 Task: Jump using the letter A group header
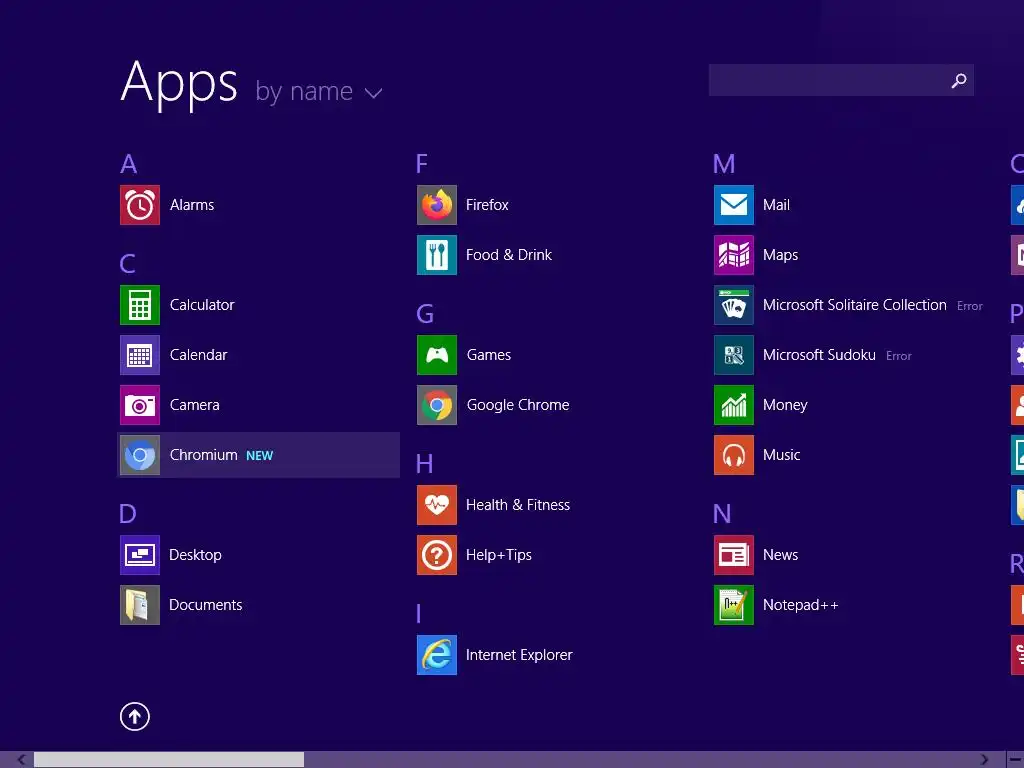pyautogui.click(x=129, y=163)
